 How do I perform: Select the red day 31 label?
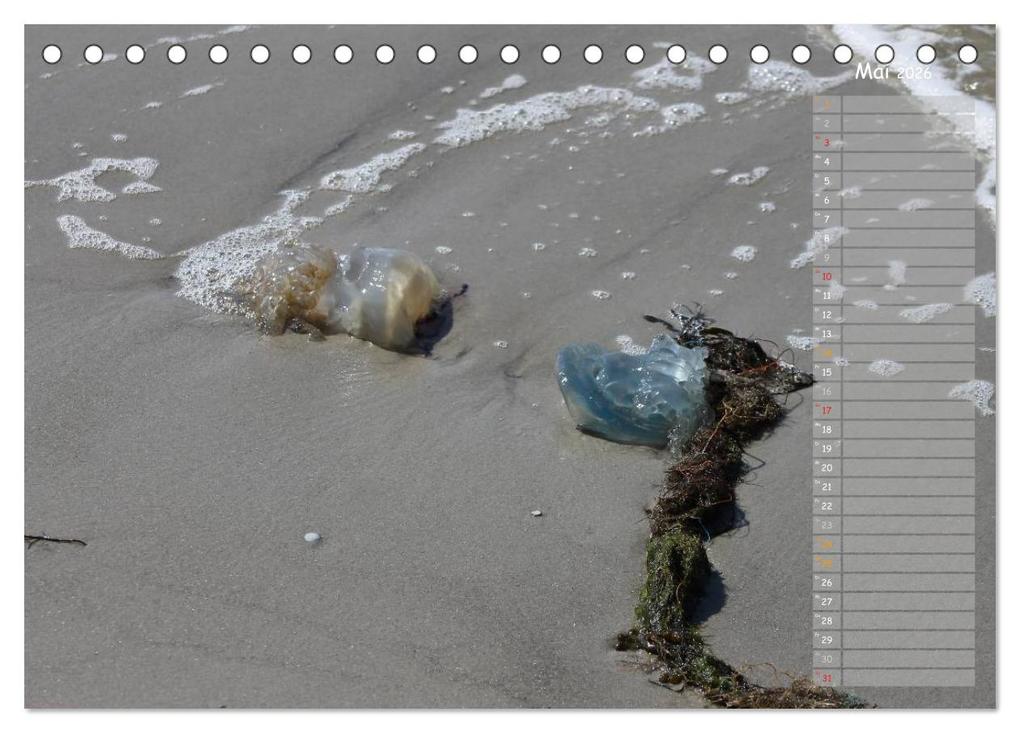(826, 678)
